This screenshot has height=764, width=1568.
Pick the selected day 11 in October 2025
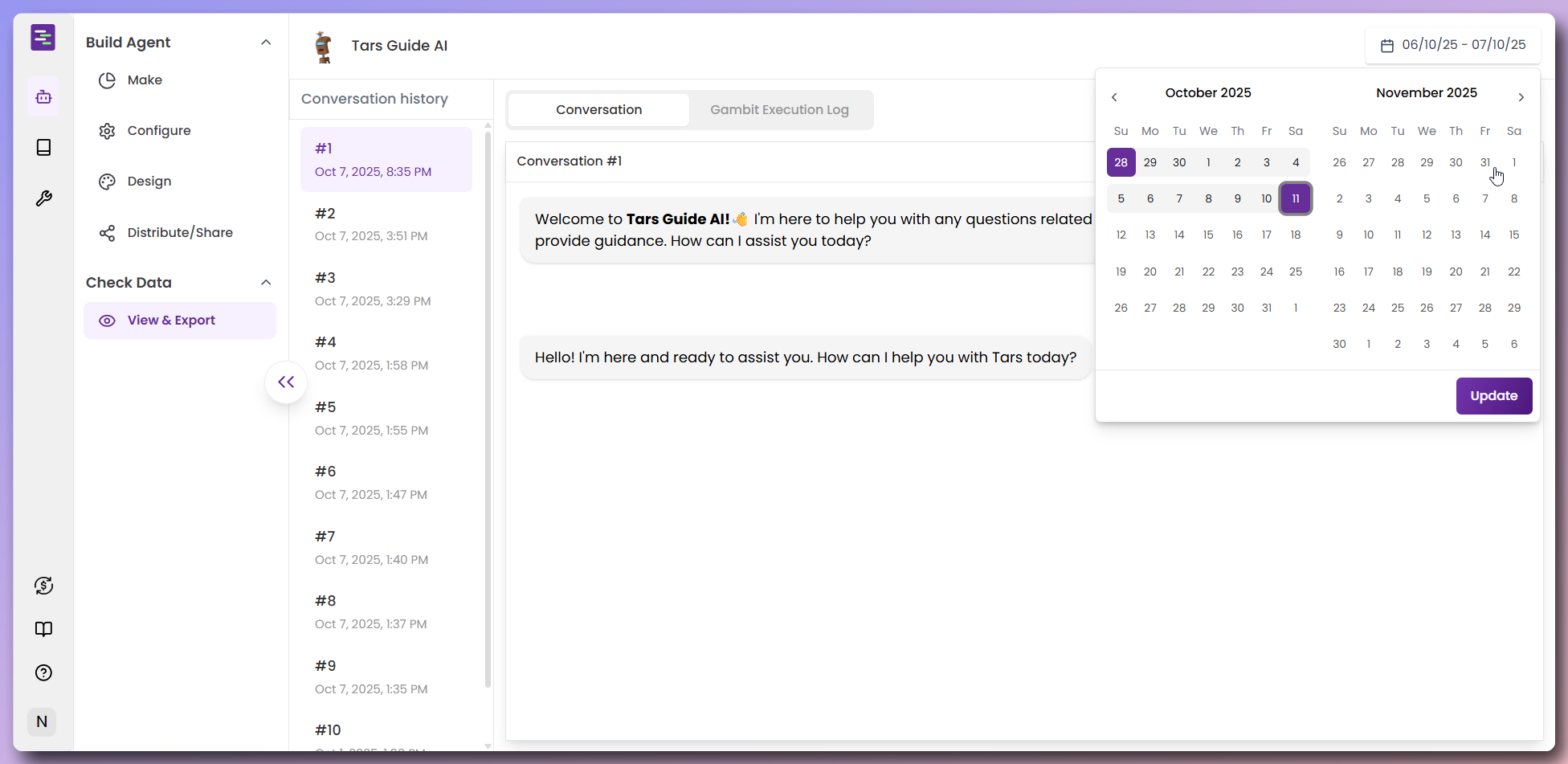[x=1296, y=198]
